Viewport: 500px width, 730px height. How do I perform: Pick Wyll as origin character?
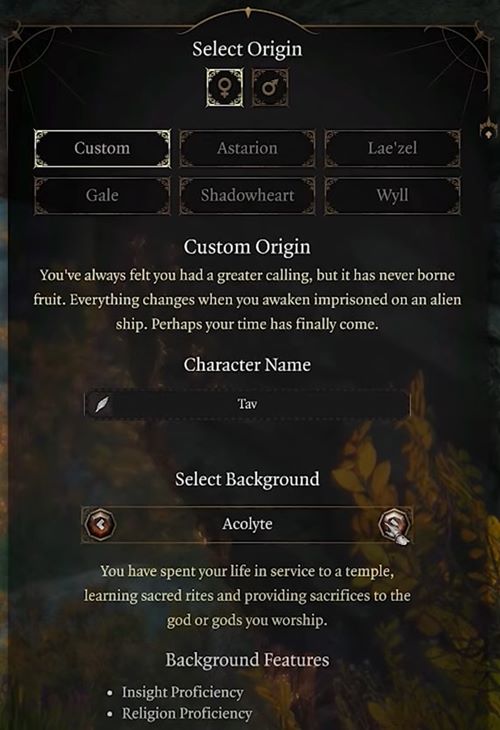coord(392,196)
